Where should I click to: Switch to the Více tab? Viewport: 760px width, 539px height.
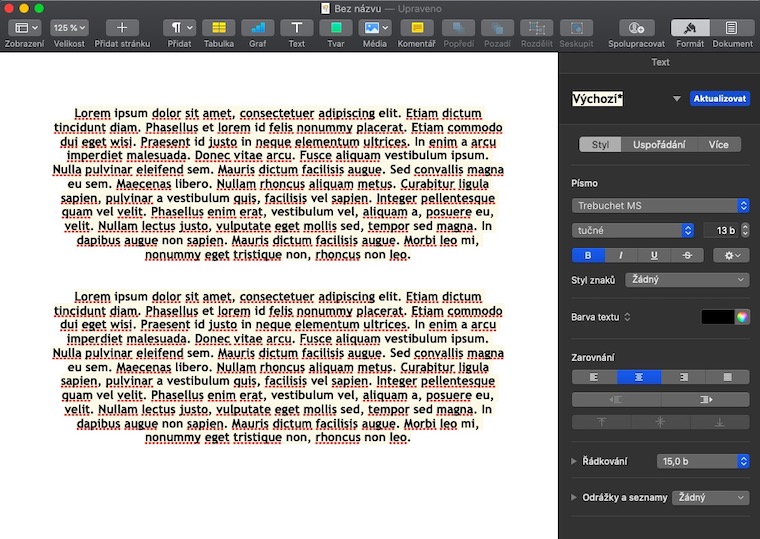click(718, 145)
